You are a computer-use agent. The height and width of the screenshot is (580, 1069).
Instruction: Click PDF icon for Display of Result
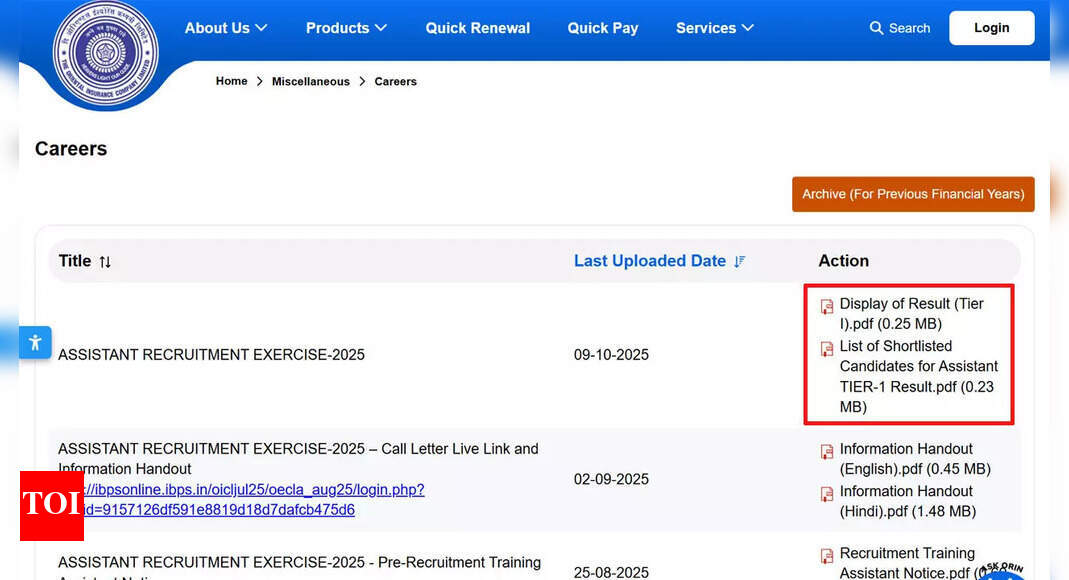pos(827,307)
